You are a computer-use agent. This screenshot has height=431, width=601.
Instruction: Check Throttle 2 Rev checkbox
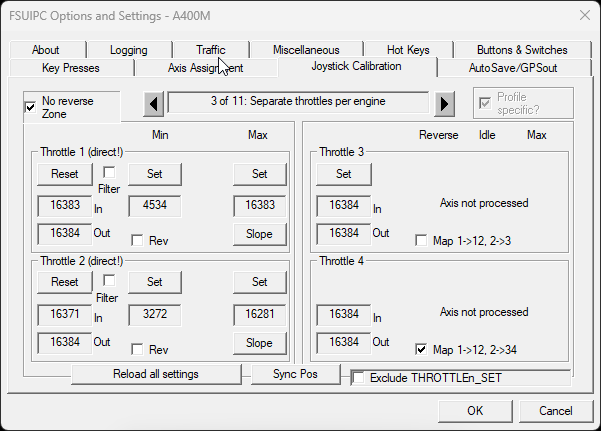(137, 349)
